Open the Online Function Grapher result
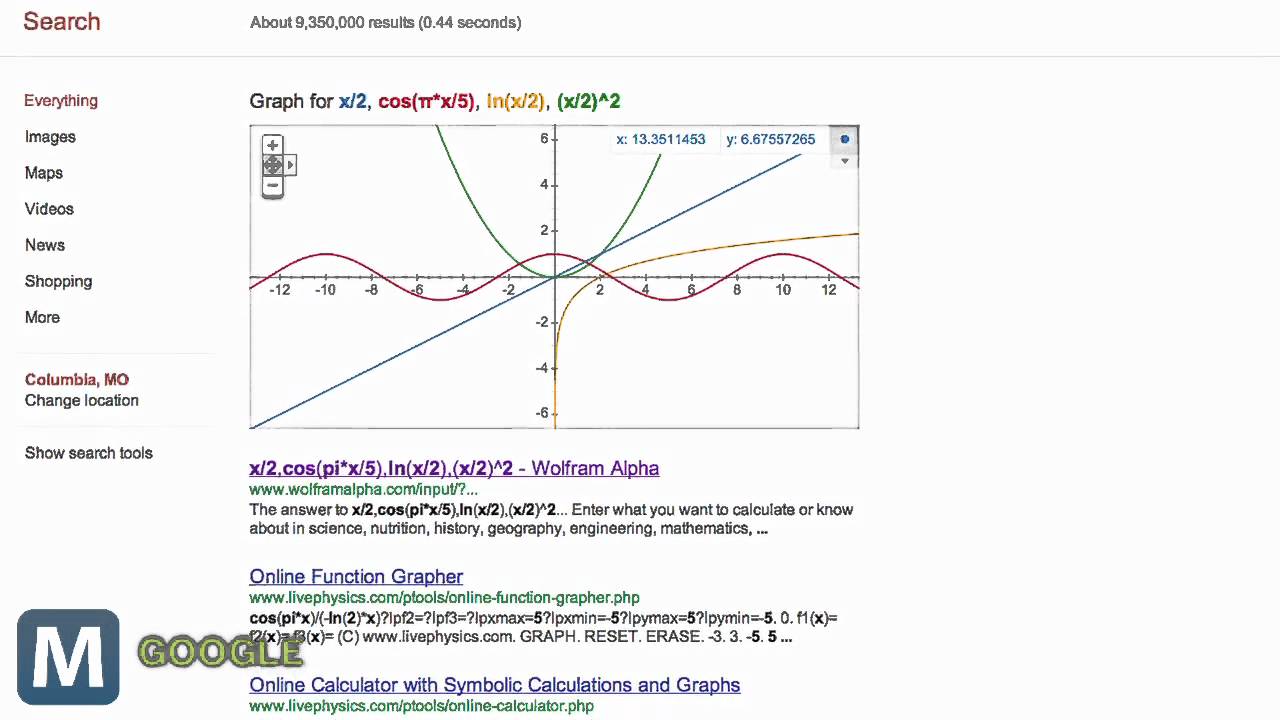The image size is (1280, 720). point(356,577)
